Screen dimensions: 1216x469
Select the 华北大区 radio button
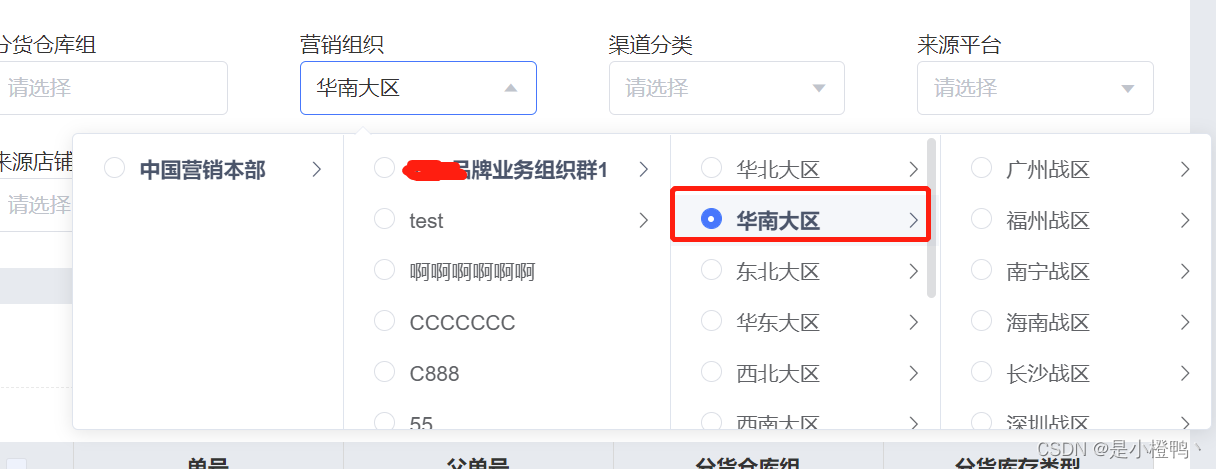(x=711, y=167)
